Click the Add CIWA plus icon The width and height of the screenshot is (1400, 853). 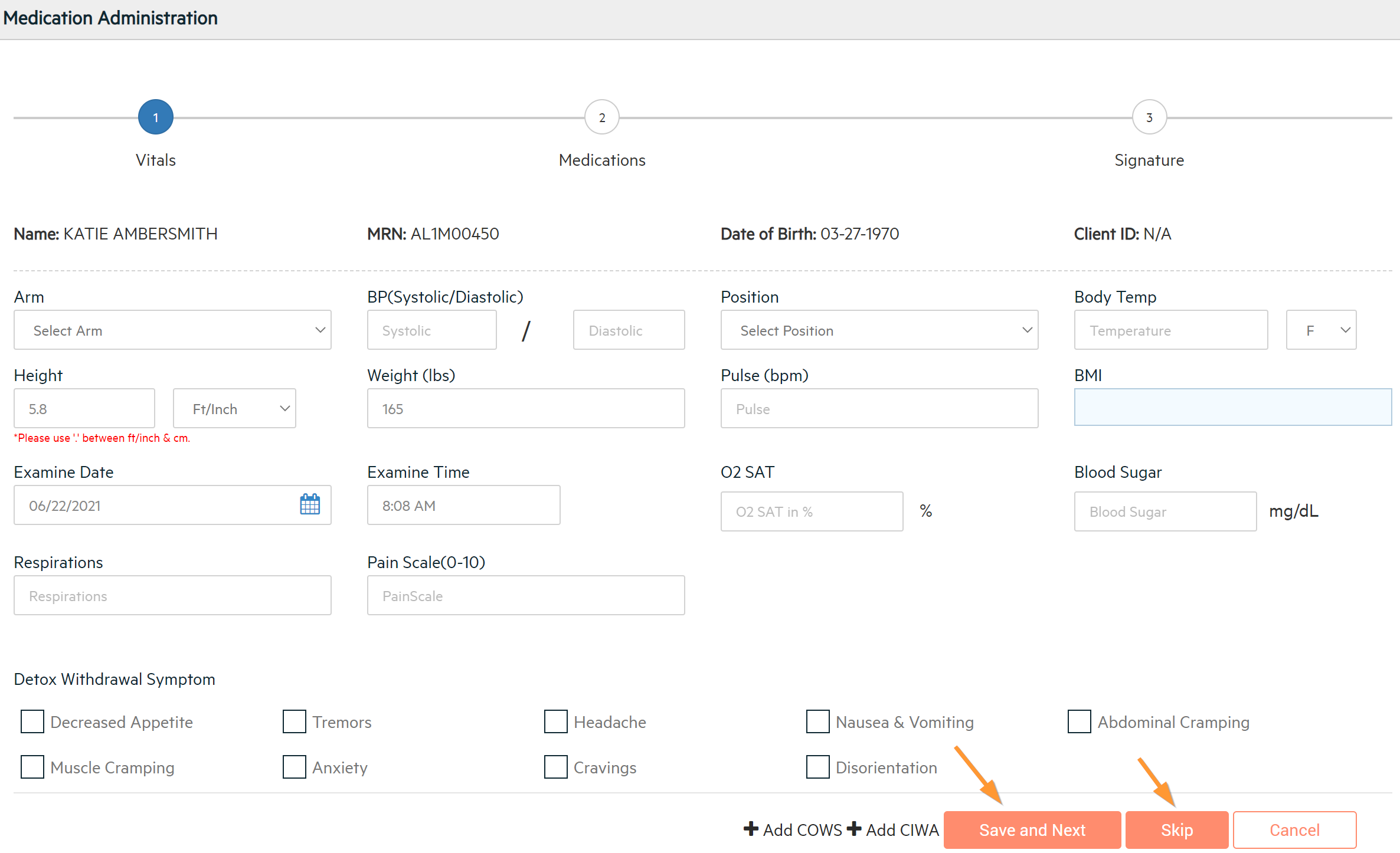(x=853, y=829)
